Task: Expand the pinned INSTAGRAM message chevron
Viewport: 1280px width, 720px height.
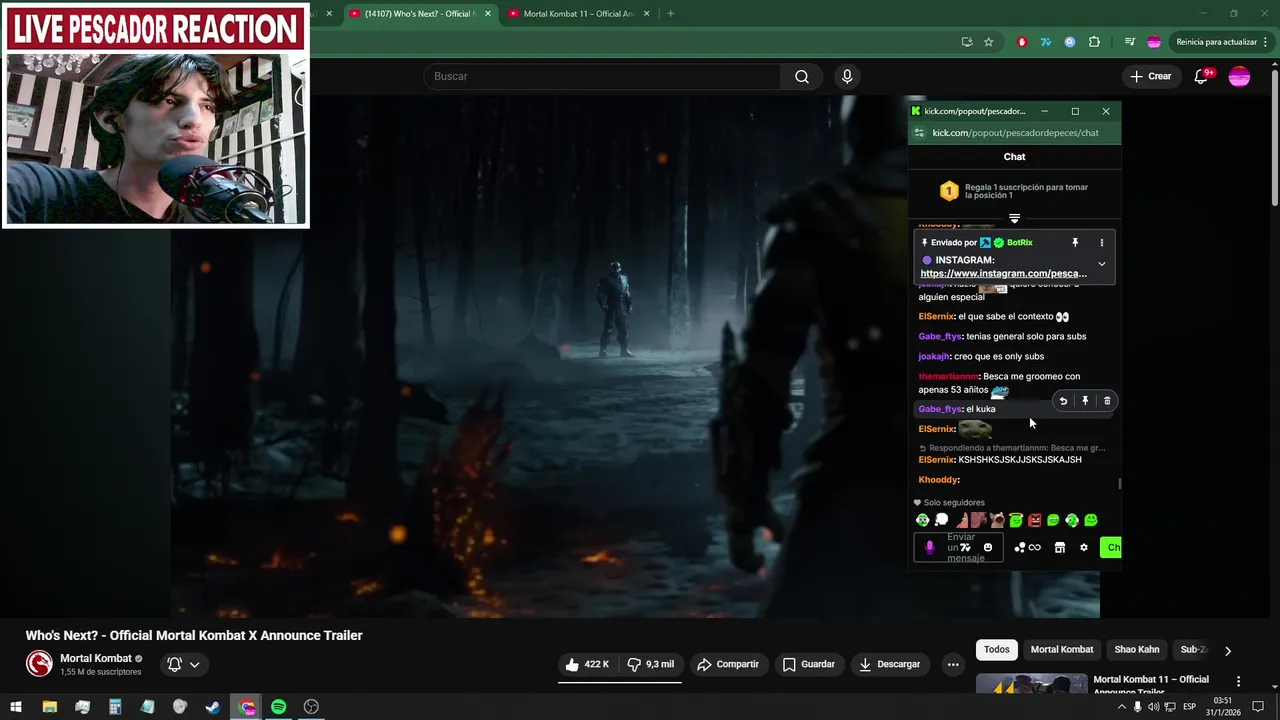Action: 1102,264
